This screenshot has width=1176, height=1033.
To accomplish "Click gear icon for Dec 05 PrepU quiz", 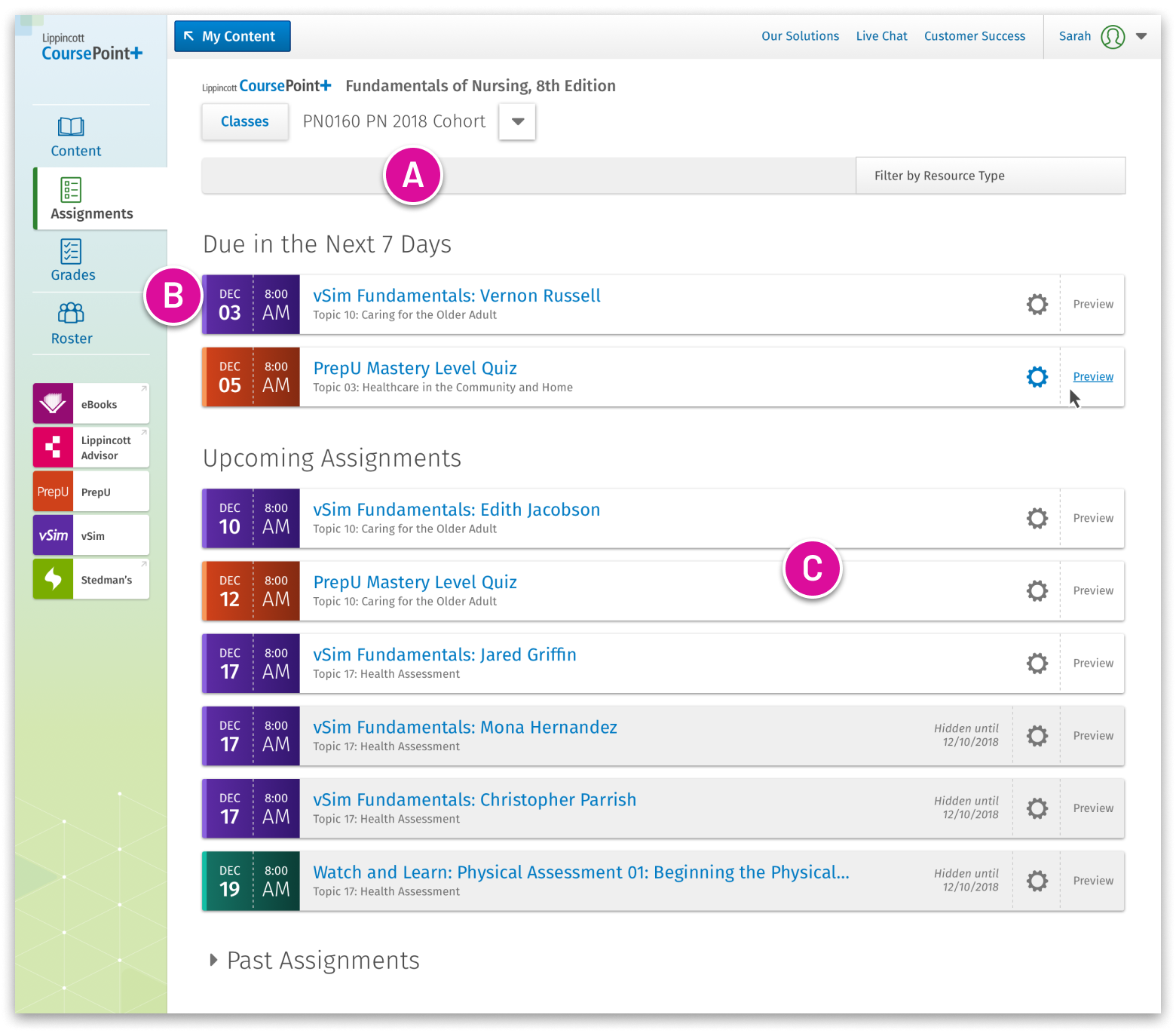I will (1037, 377).
